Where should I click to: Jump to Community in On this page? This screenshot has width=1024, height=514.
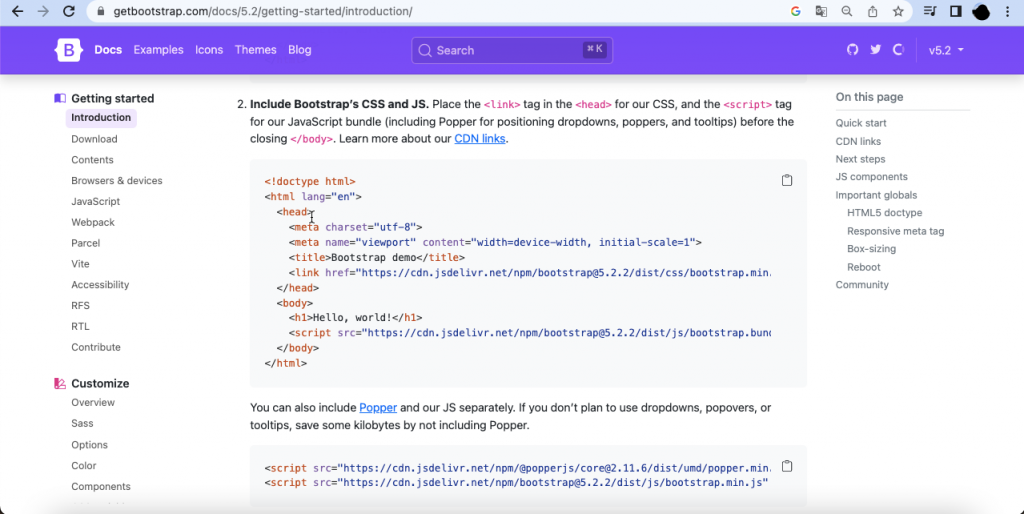click(862, 285)
